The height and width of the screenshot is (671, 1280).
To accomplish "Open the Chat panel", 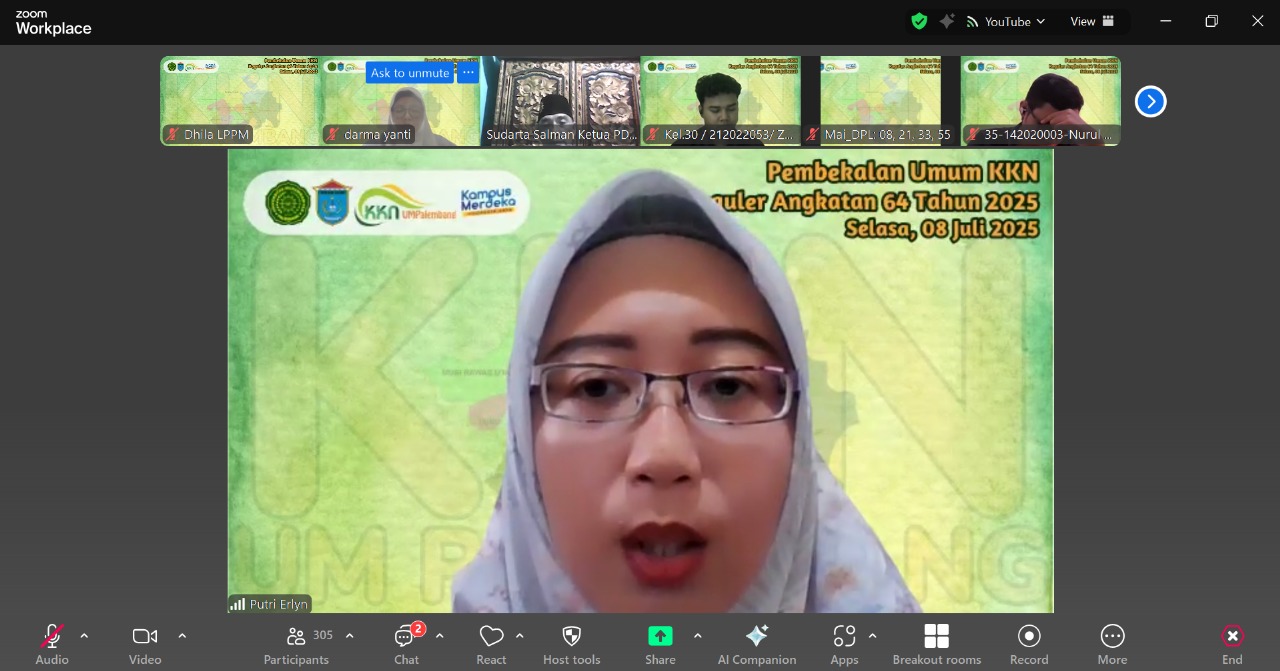I will (406, 643).
